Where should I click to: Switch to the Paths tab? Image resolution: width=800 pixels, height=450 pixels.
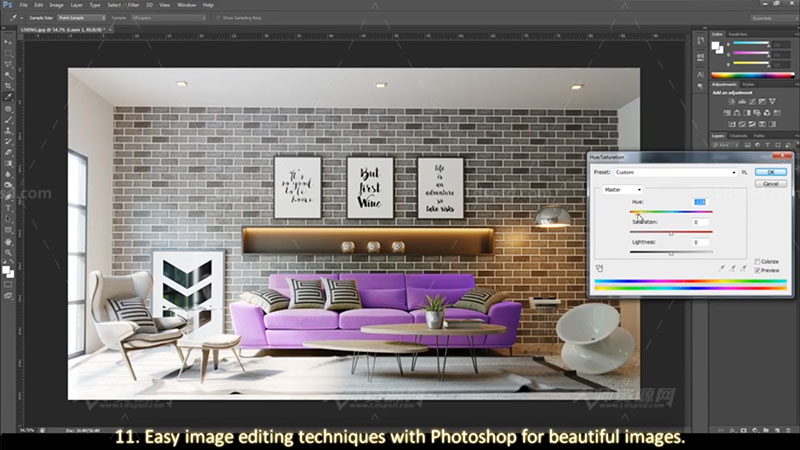(759, 136)
